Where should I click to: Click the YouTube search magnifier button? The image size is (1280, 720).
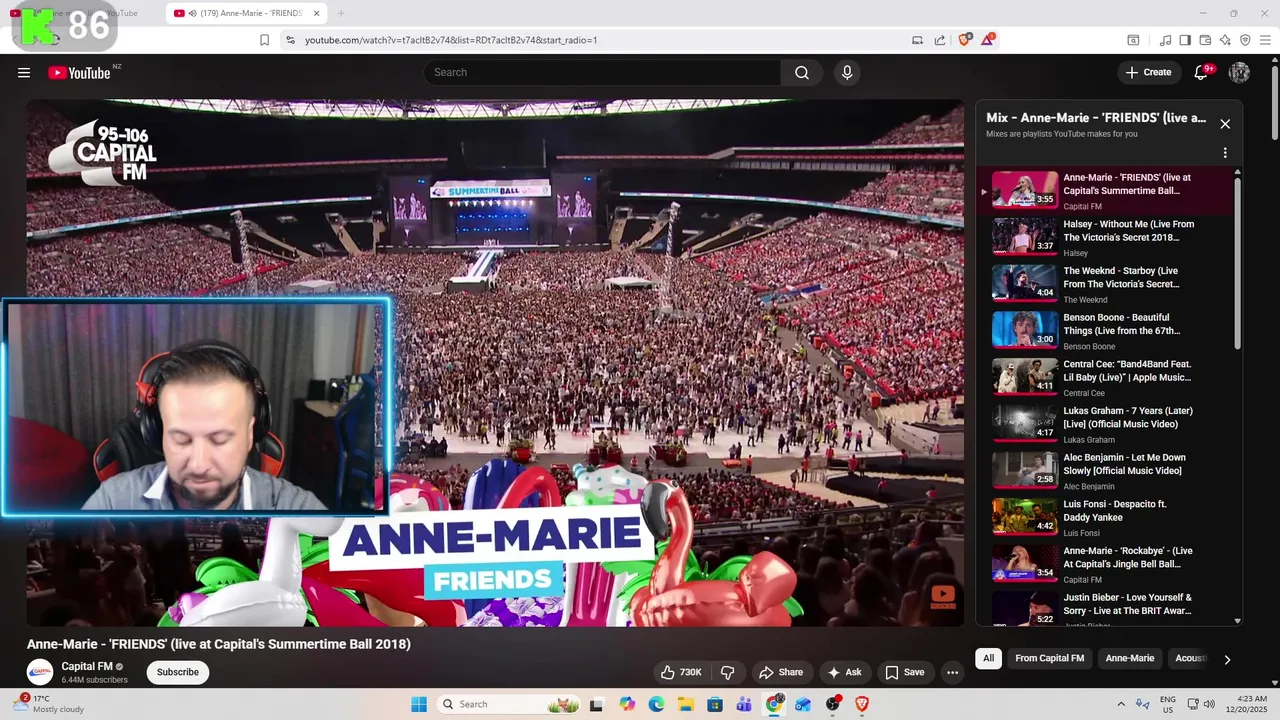[x=802, y=72]
